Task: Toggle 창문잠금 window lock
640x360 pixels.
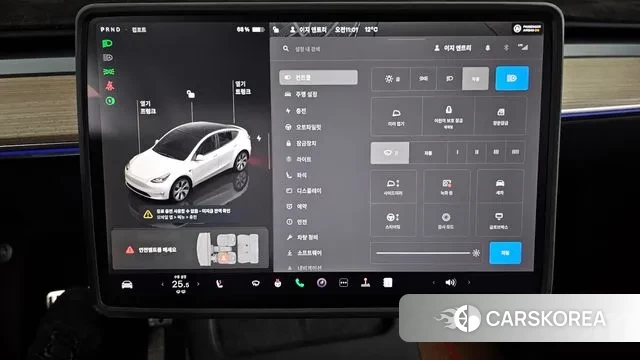Action: pyautogui.click(x=500, y=117)
